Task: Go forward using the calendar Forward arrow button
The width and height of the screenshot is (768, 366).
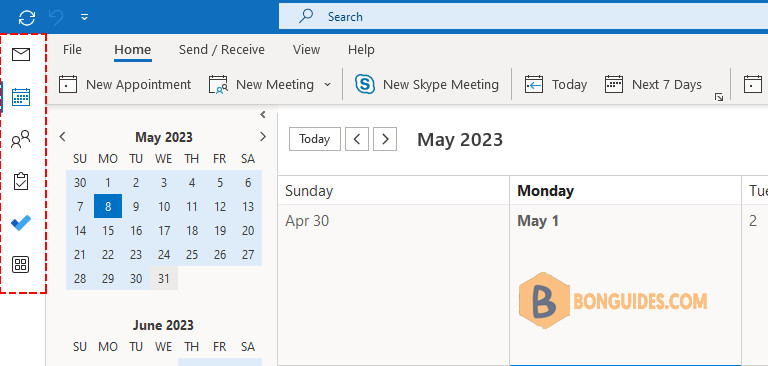Action: tap(385, 139)
